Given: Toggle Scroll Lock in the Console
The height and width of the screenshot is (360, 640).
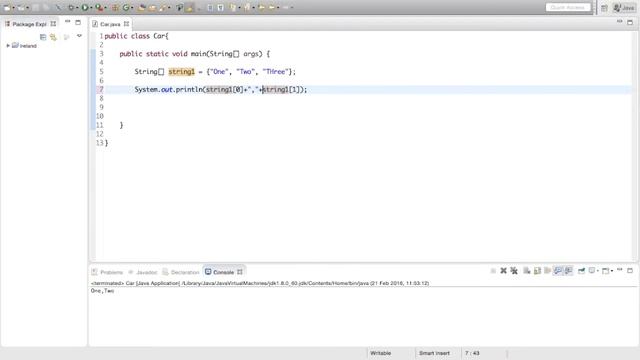Looking at the screenshot, I should click(x=537, y=271).
